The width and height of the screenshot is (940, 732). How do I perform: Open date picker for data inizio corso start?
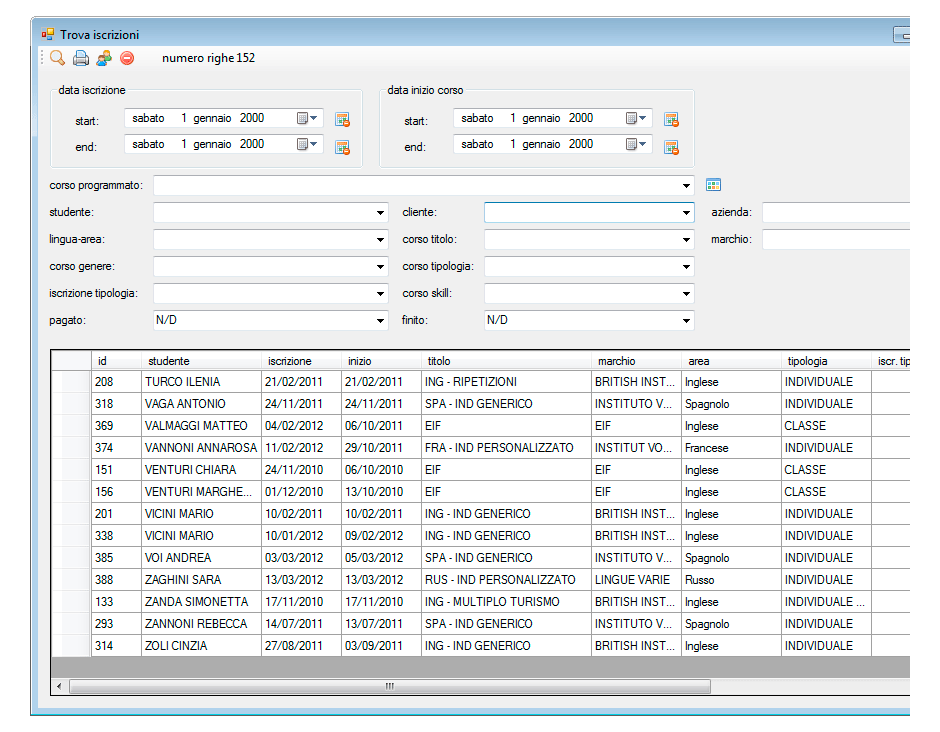click(x=637, y=118)
